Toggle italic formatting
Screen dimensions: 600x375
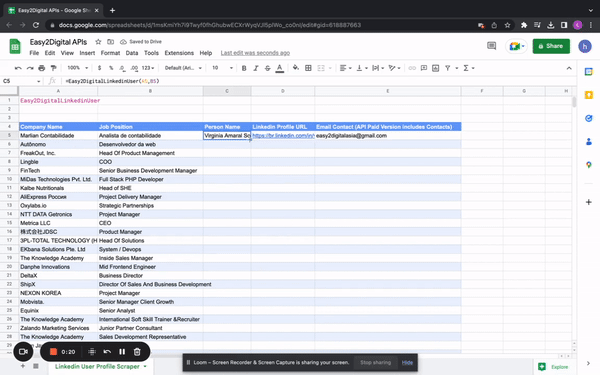point(256,68)
